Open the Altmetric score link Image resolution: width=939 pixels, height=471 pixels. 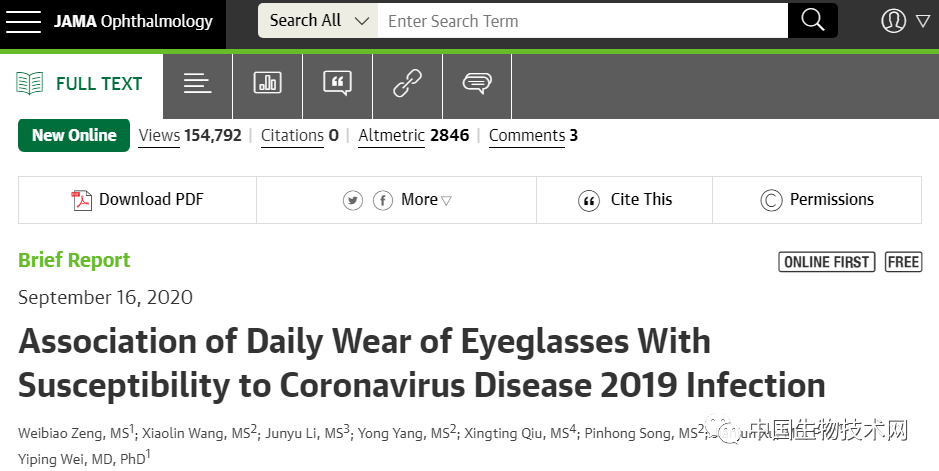click(x=413, y=136)
